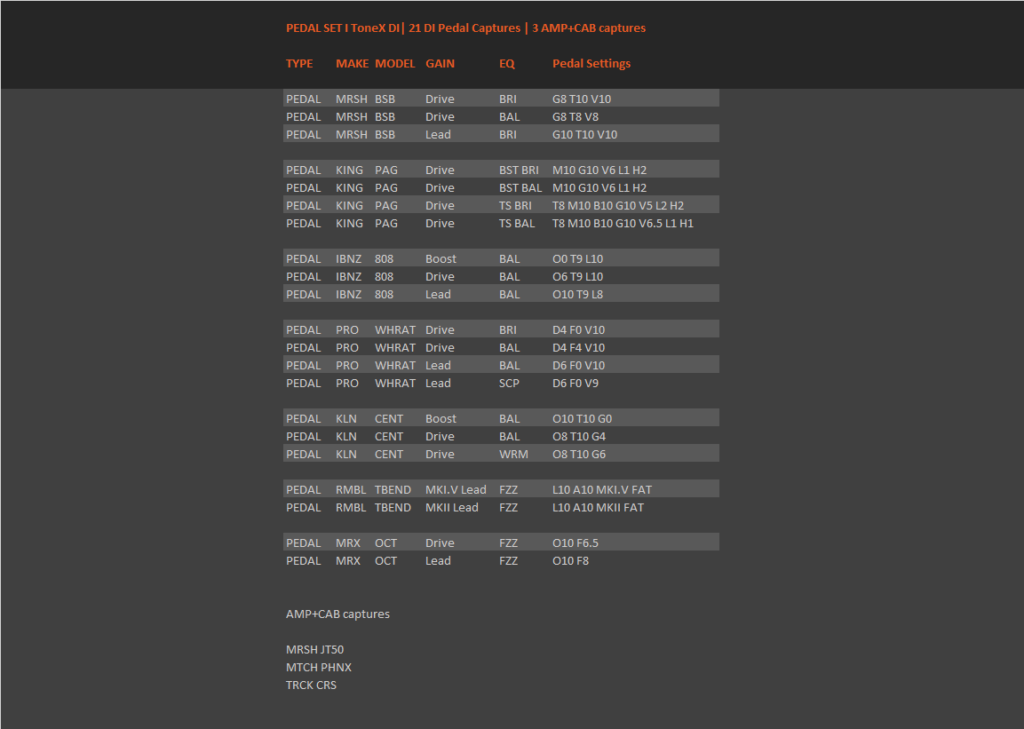Click the MKII Lead gain cell
This screenshot has height=729, width=1024.
[x=452, y=508]
